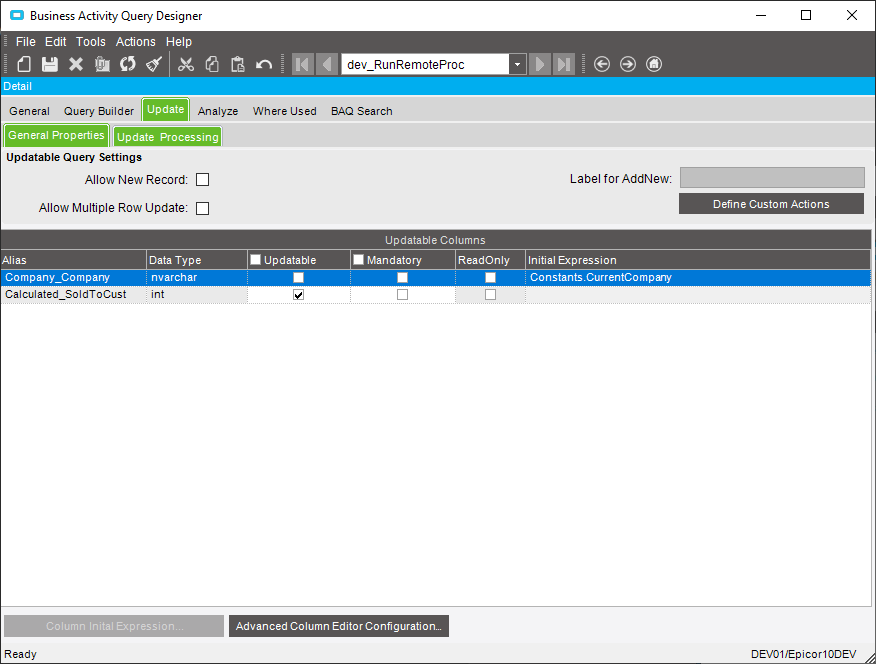876x664 pixels.
Task: Open the Actions menu
Action: pyautogui.click(x=135, y=42)
